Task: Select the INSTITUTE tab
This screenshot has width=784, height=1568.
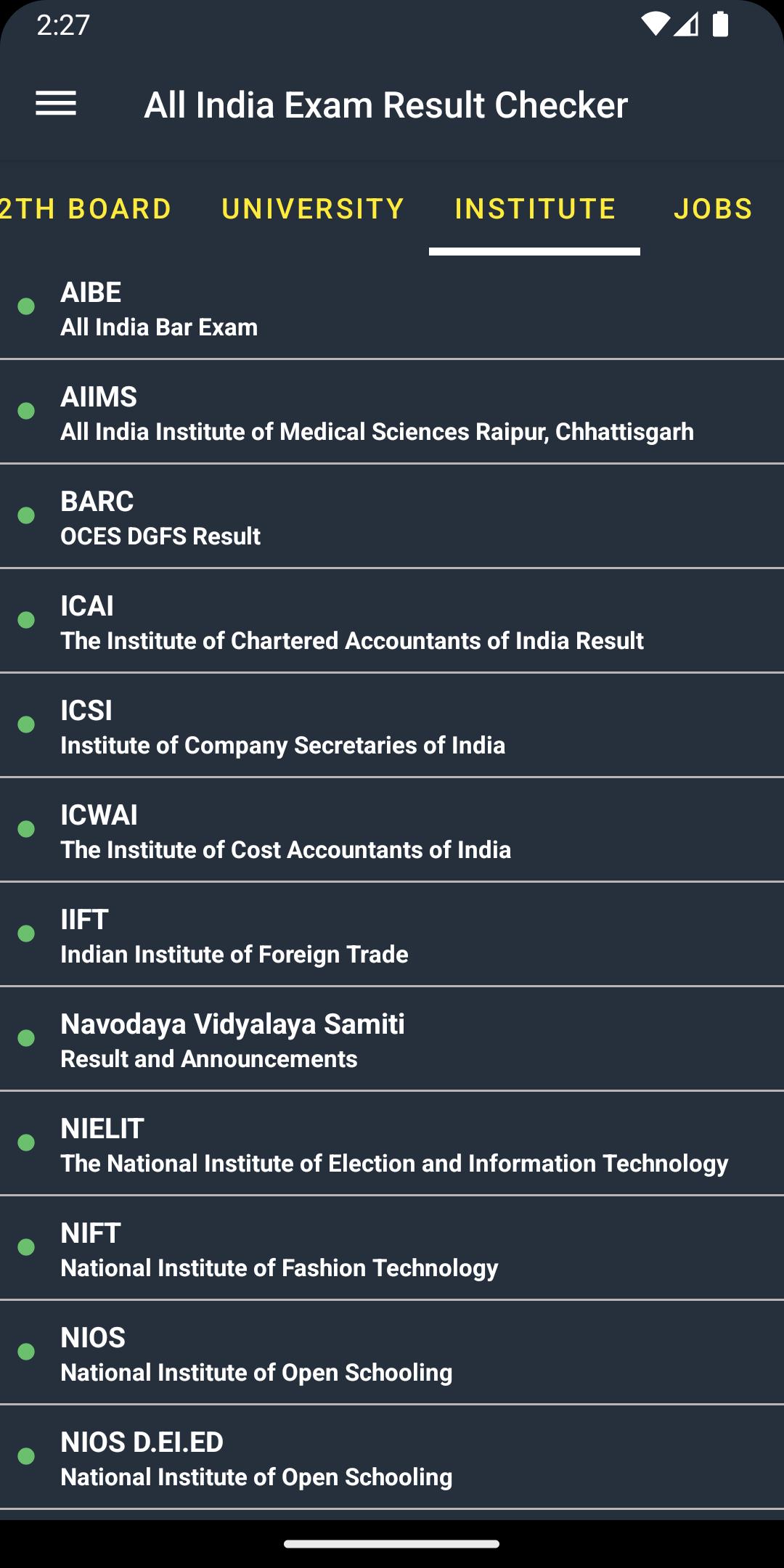Action: pyautogui.click(x=535, y=209)
